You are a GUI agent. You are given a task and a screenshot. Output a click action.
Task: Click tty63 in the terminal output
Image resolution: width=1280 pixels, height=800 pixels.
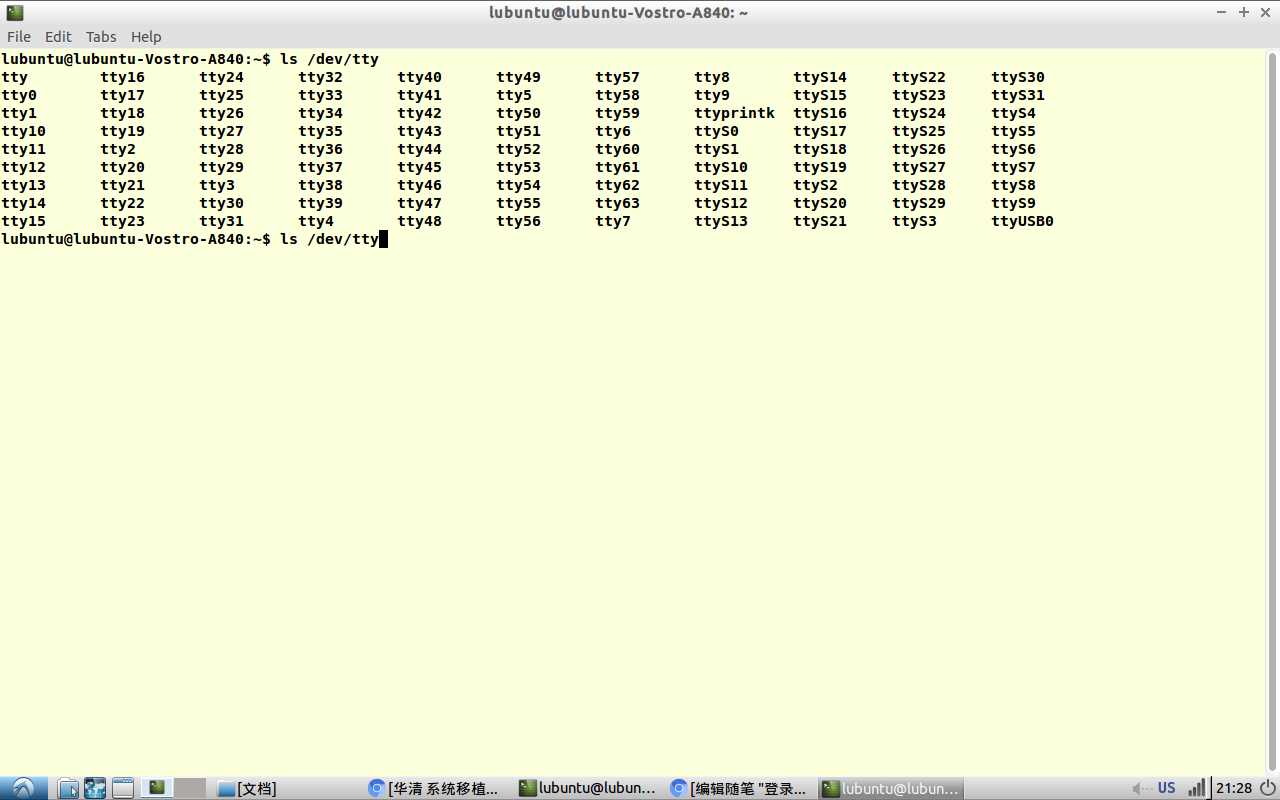coord(617,203)
